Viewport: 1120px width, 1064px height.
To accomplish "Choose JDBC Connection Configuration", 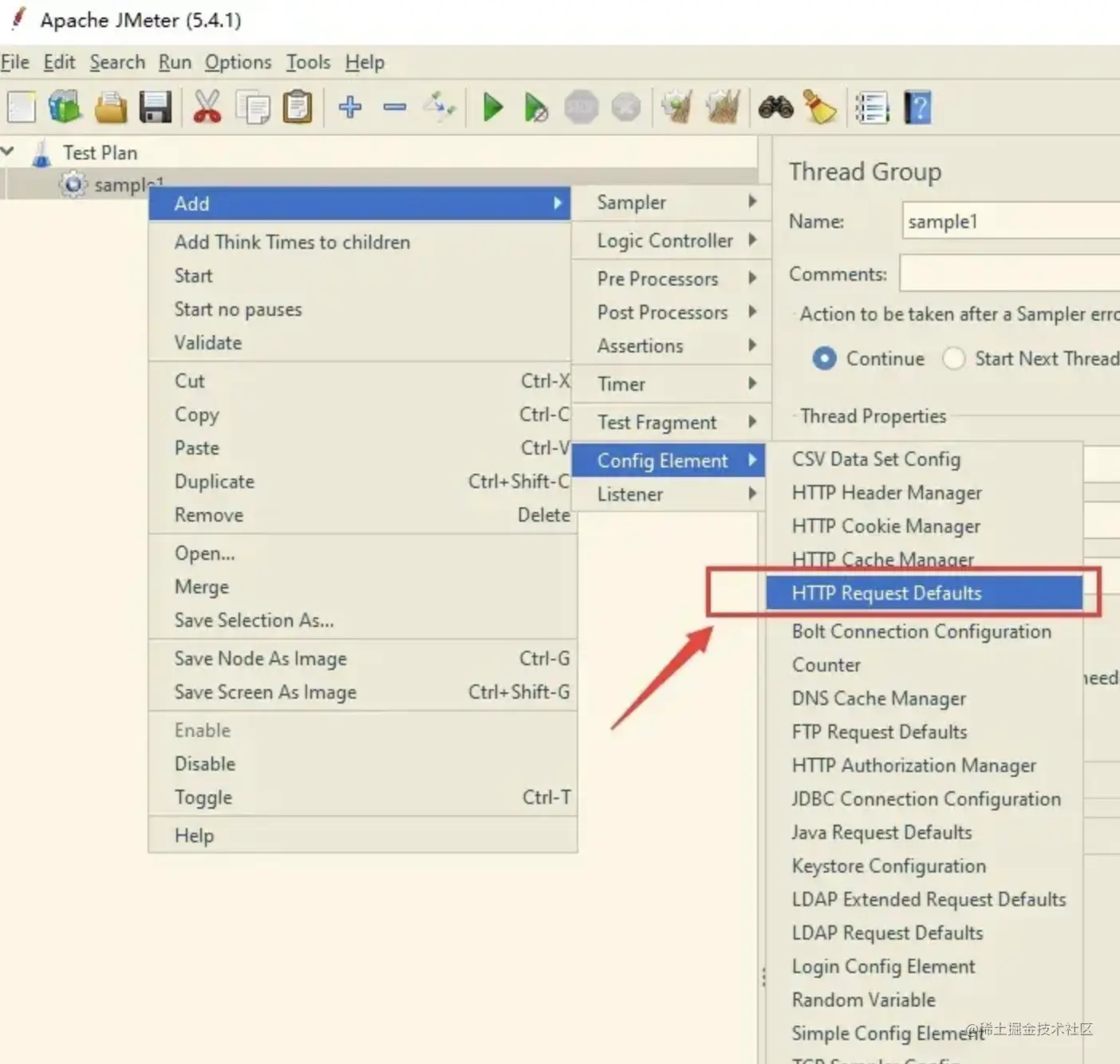I will [x=925, y=798].
